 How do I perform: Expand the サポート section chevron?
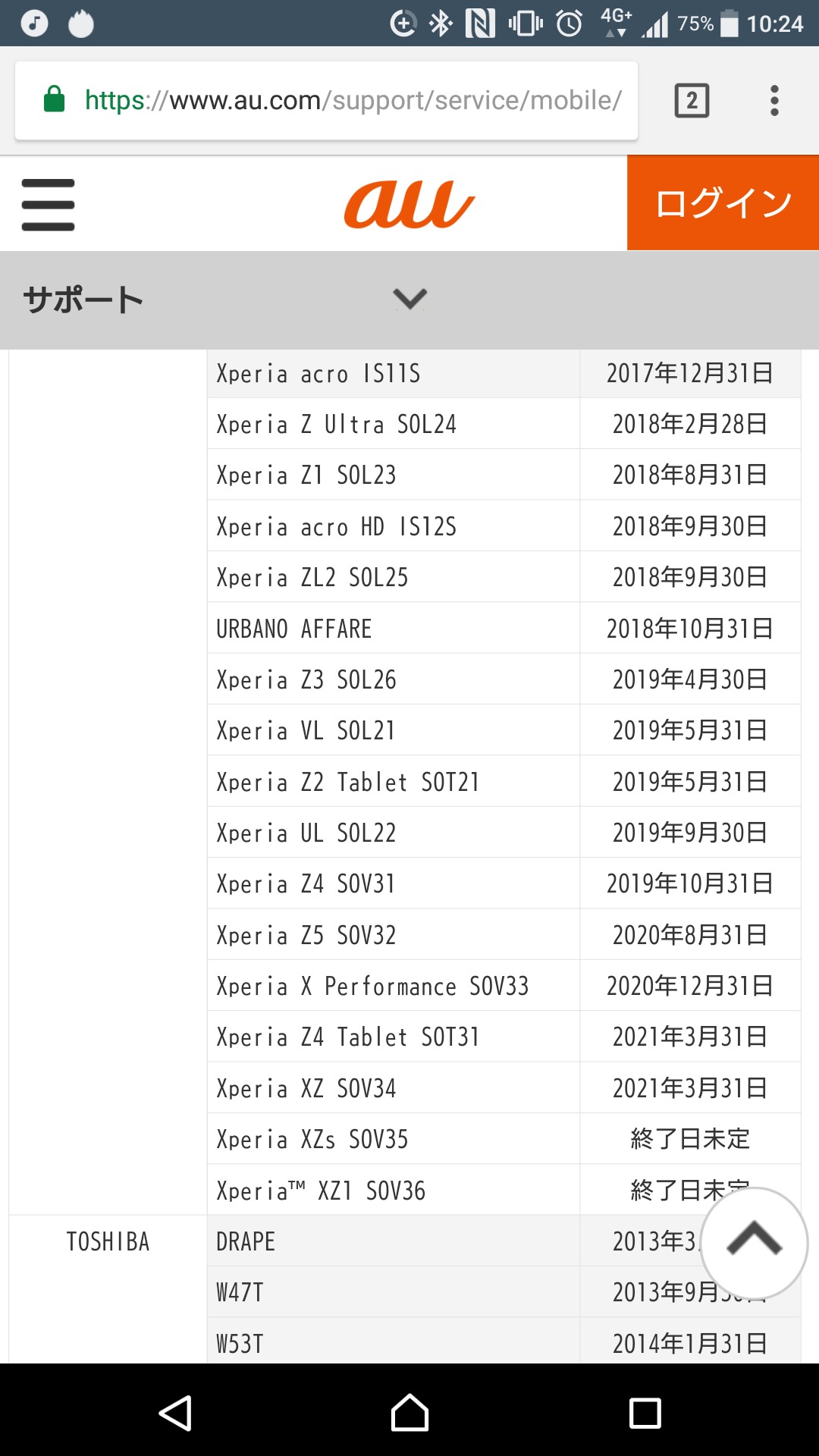[409, 299]
